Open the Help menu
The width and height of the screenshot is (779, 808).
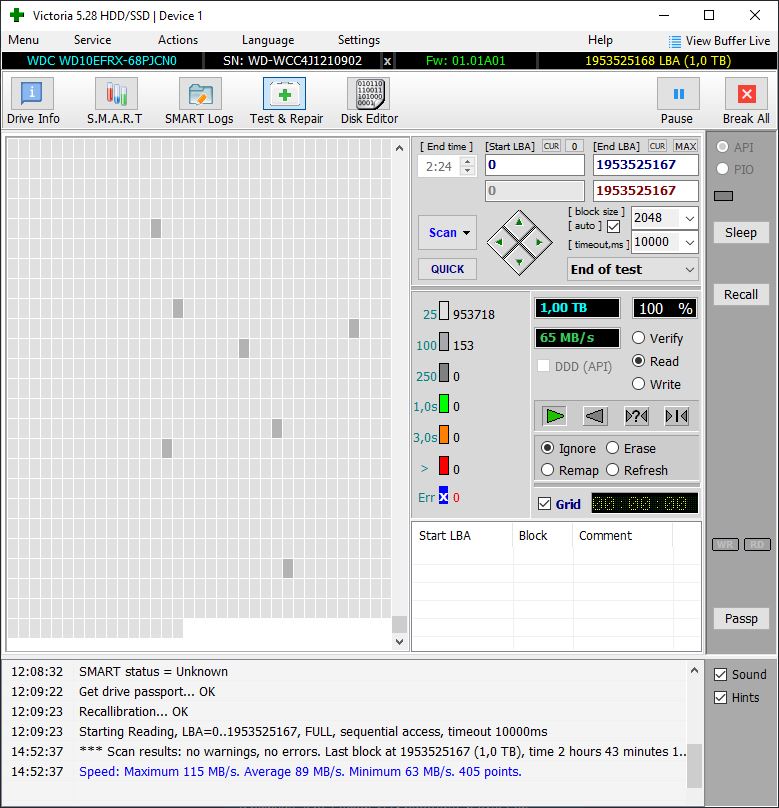(600, 40)
